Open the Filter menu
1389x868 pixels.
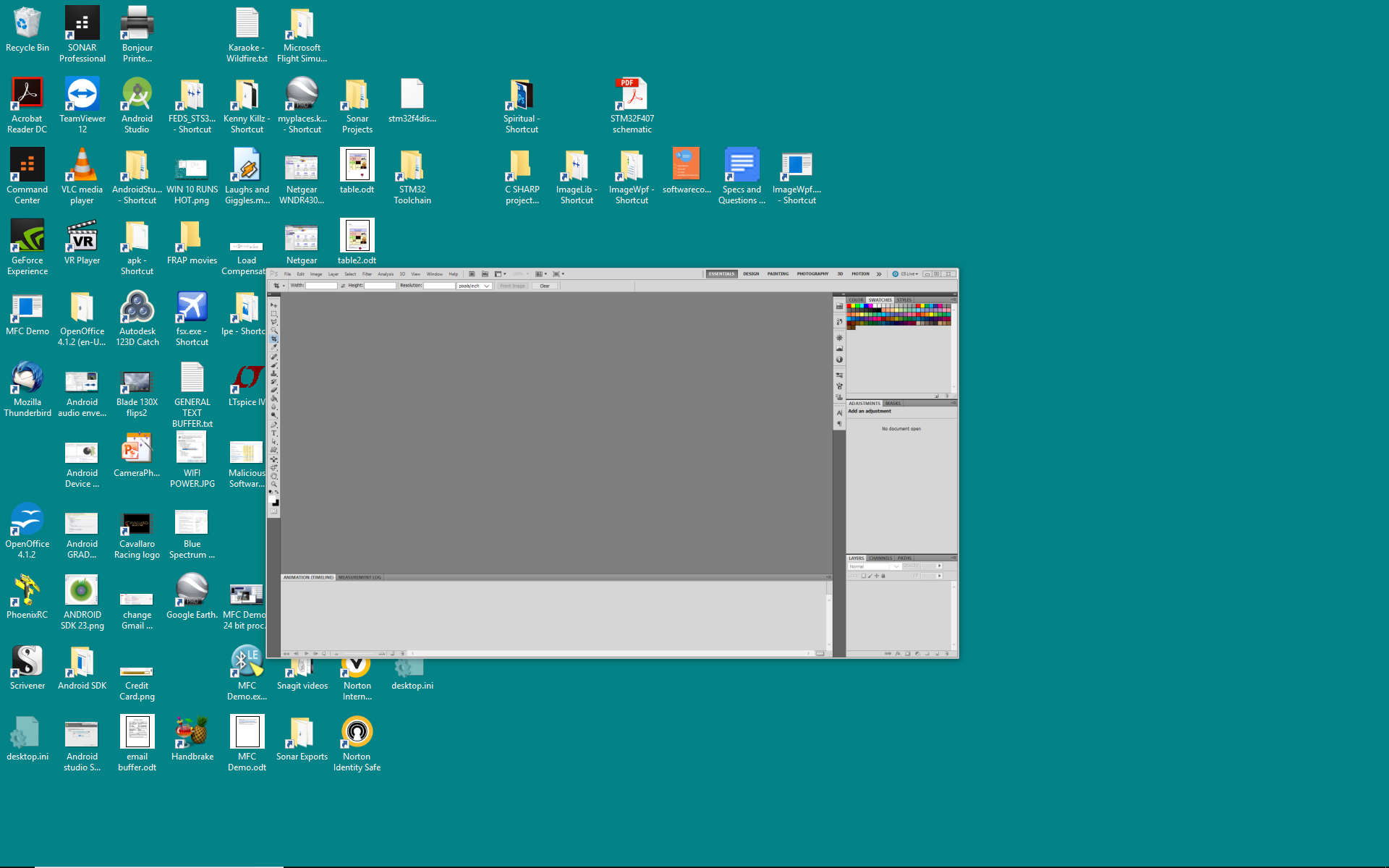click(367, 274)
